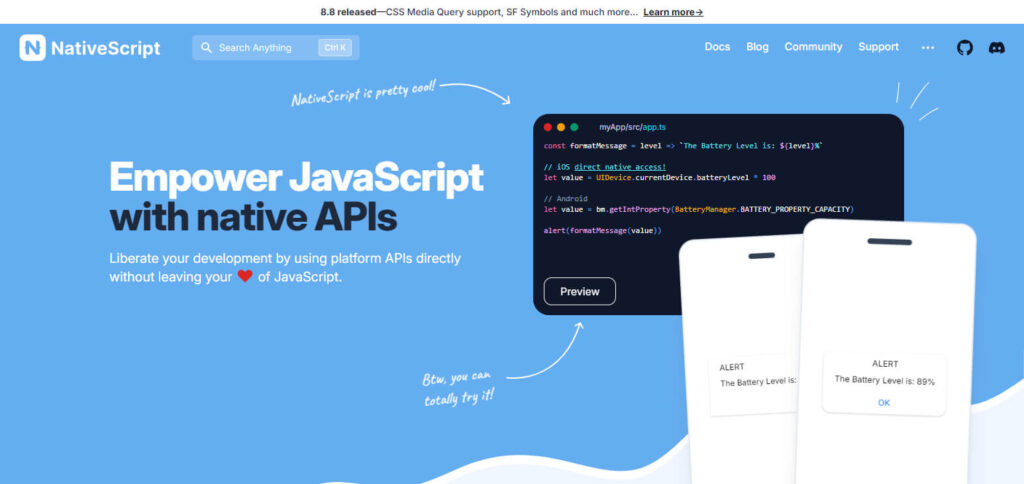Click the red heart icon
This screenshot has height=484, width=1024.
(245, 276)
